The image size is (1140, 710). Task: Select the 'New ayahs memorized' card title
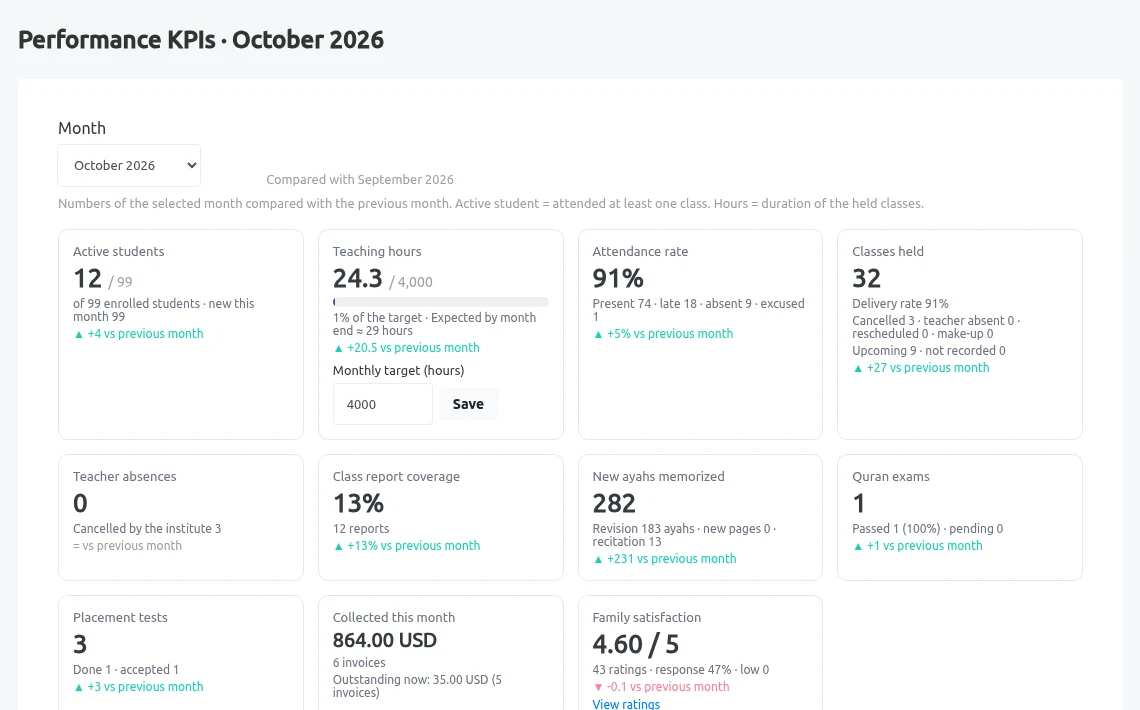click(658, 477)
